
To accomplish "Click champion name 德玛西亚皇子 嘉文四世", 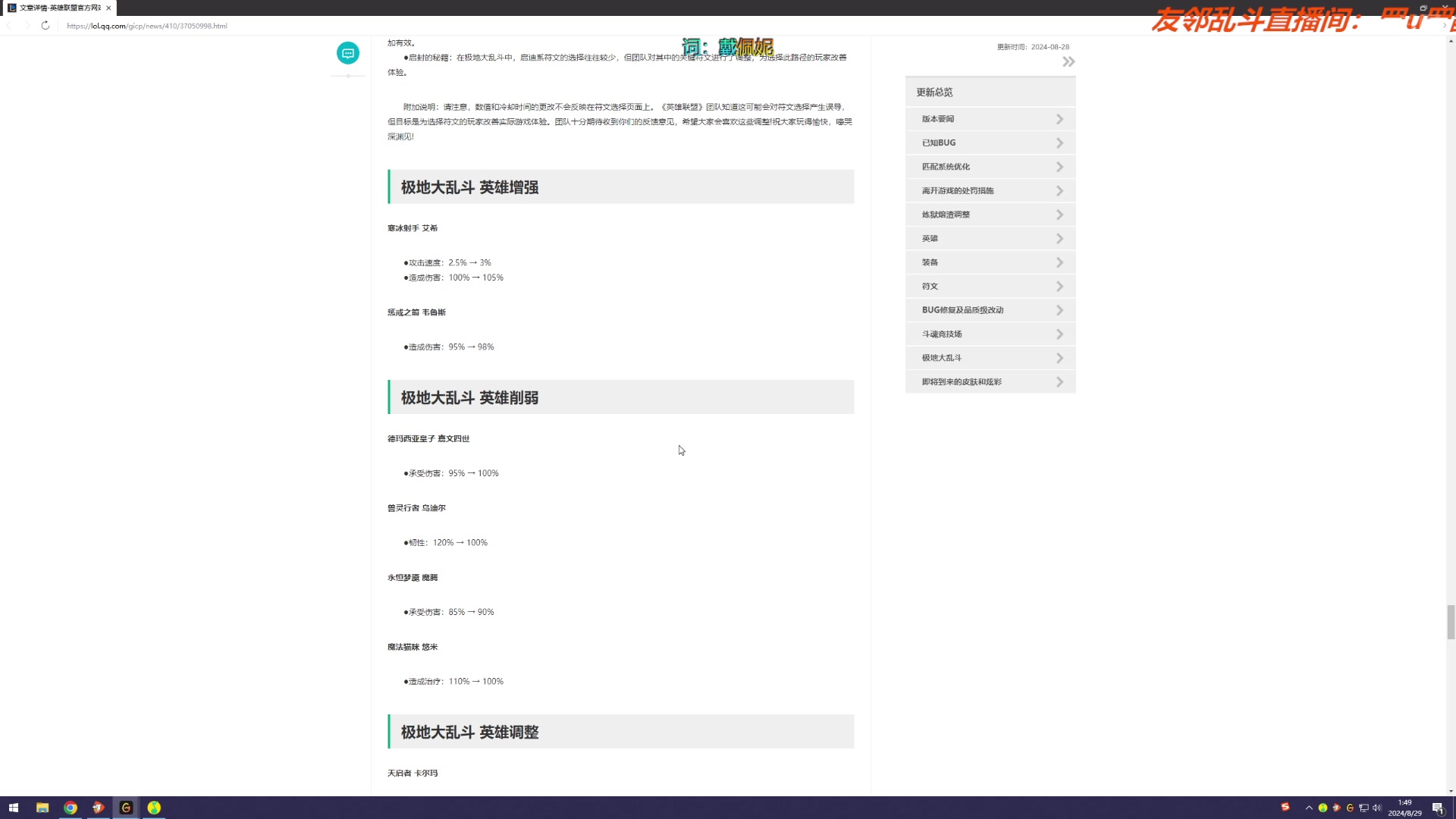I will (x=428, y=439).
